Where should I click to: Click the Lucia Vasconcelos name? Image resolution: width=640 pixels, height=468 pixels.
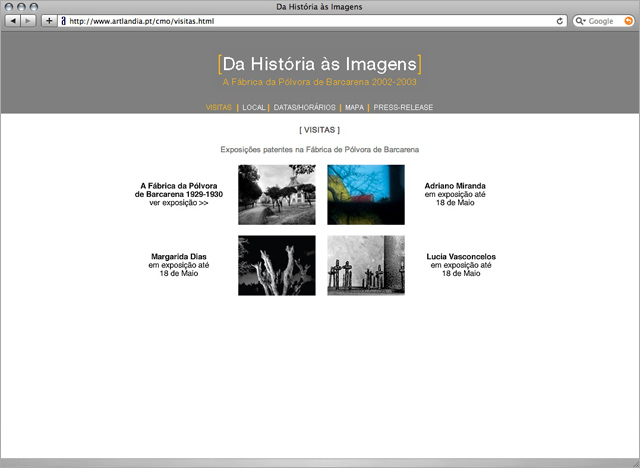461,257
